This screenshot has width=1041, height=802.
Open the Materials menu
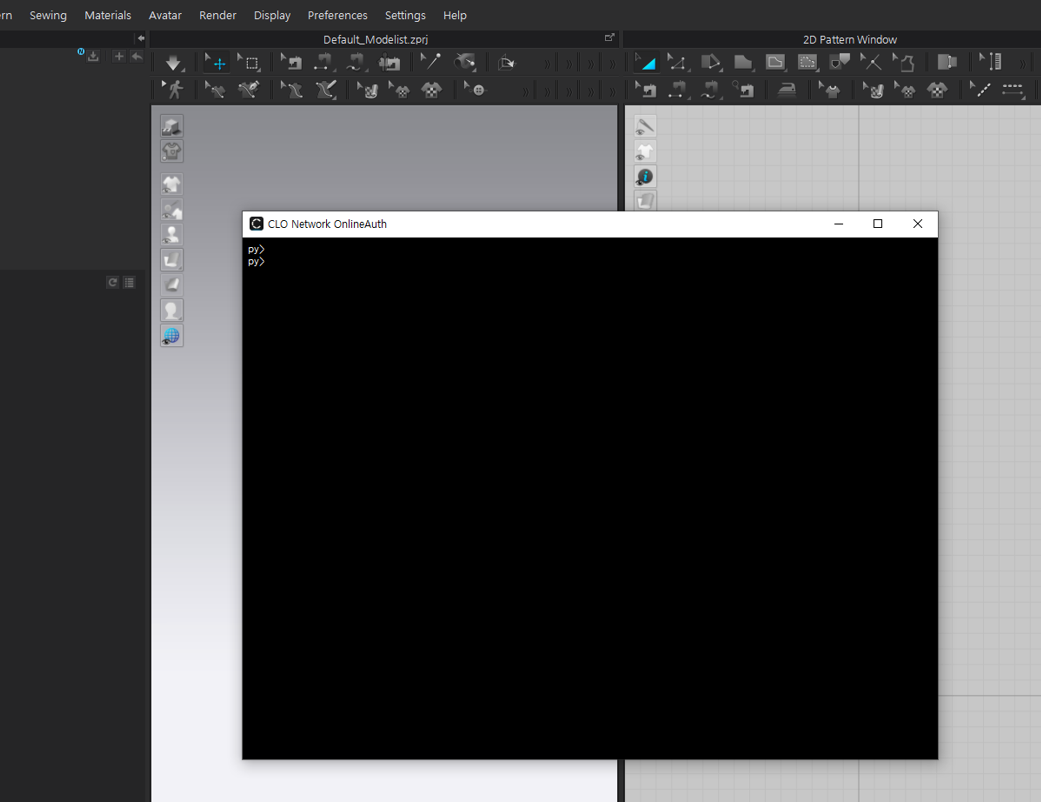(108, 15)
